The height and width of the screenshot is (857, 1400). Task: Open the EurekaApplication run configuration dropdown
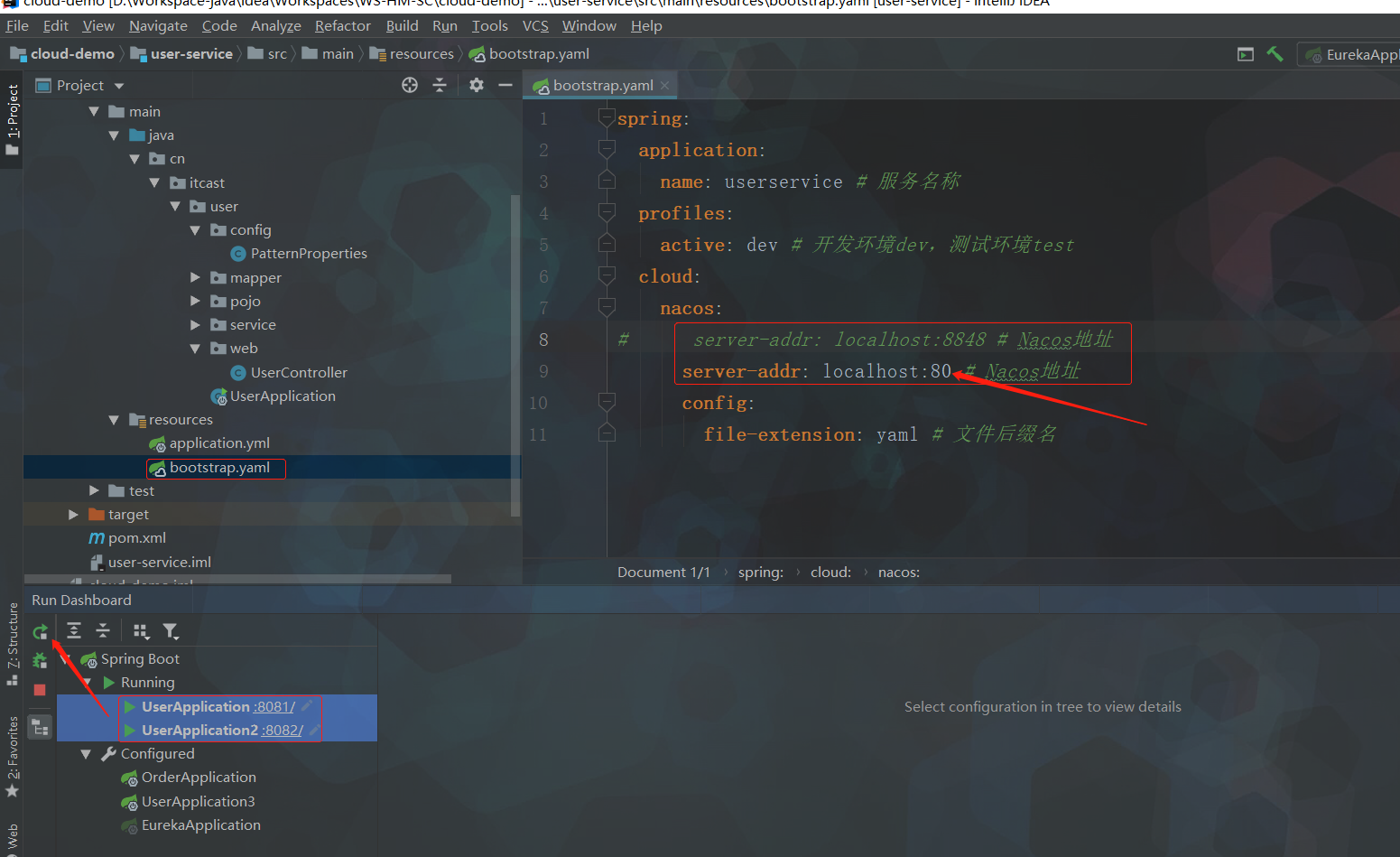[1351, 54]
